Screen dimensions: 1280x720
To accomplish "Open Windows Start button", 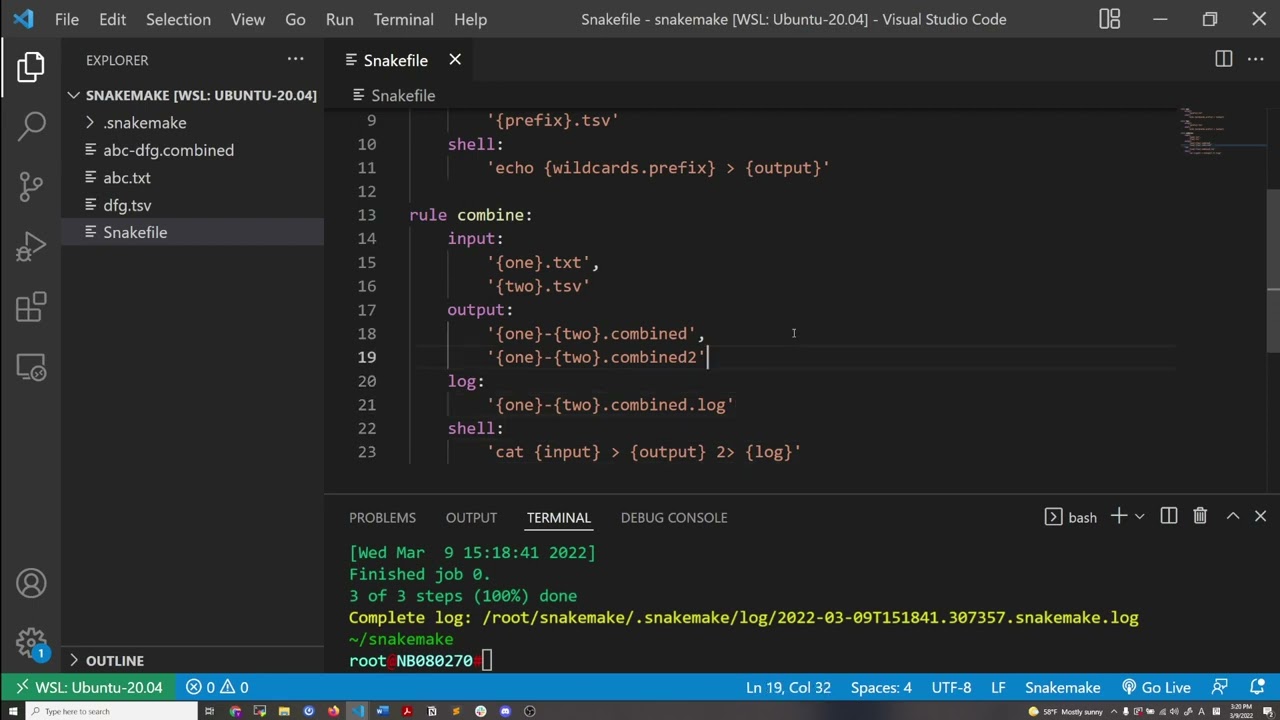I will pos(13,711).
